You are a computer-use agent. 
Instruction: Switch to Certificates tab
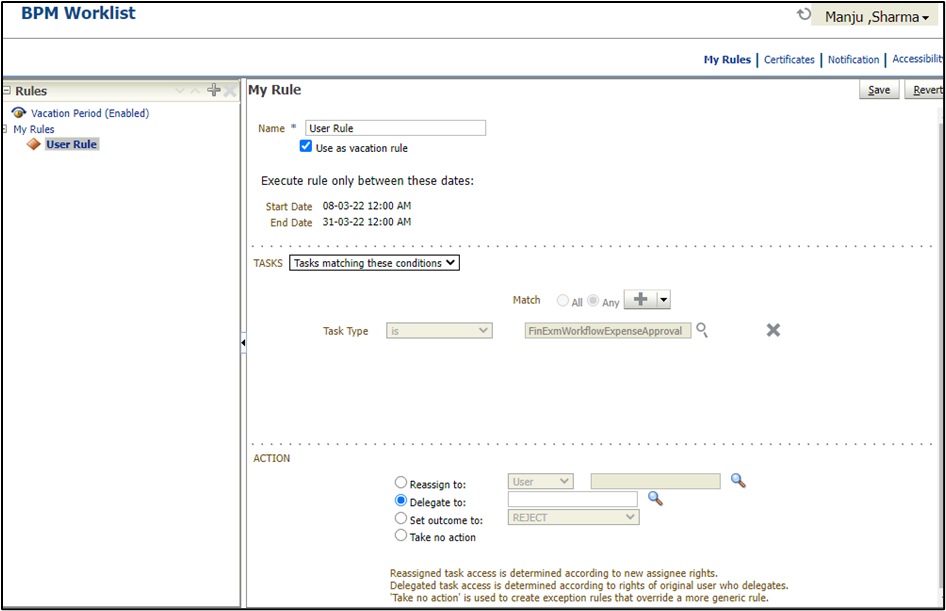[789, 59]
